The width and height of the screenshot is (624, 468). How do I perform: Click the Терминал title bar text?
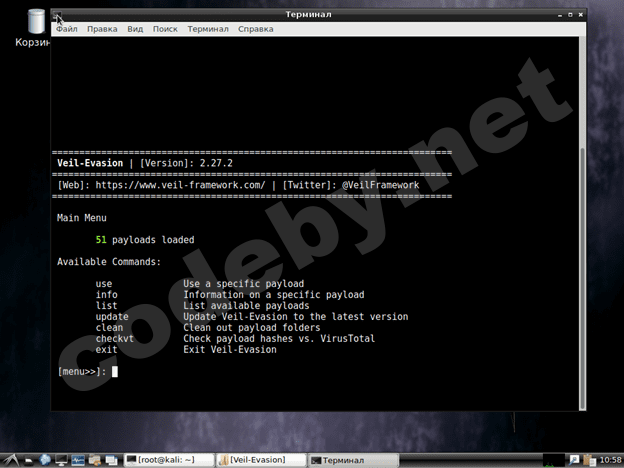[x=308, y=14]
